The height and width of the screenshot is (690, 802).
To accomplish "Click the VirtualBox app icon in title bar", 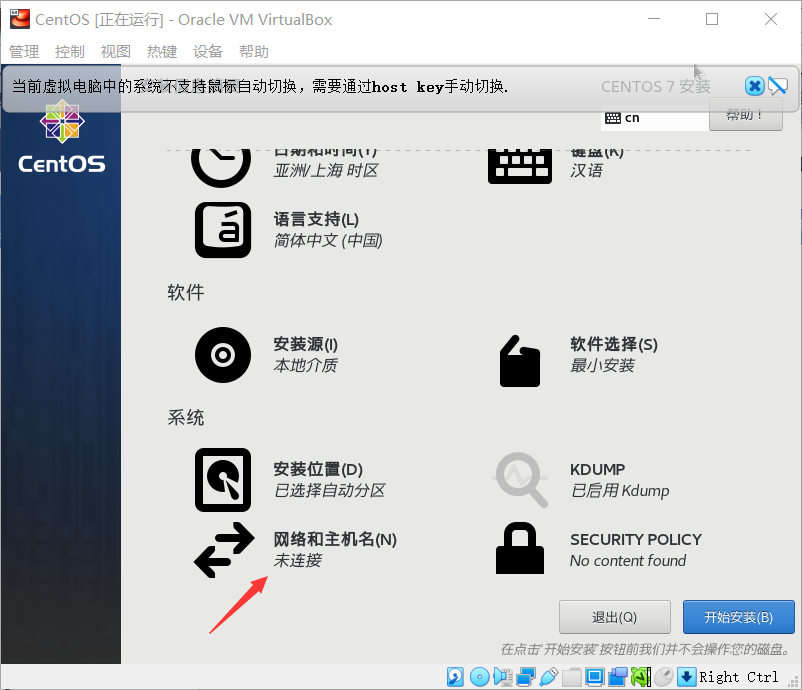I will click(20, 19).
